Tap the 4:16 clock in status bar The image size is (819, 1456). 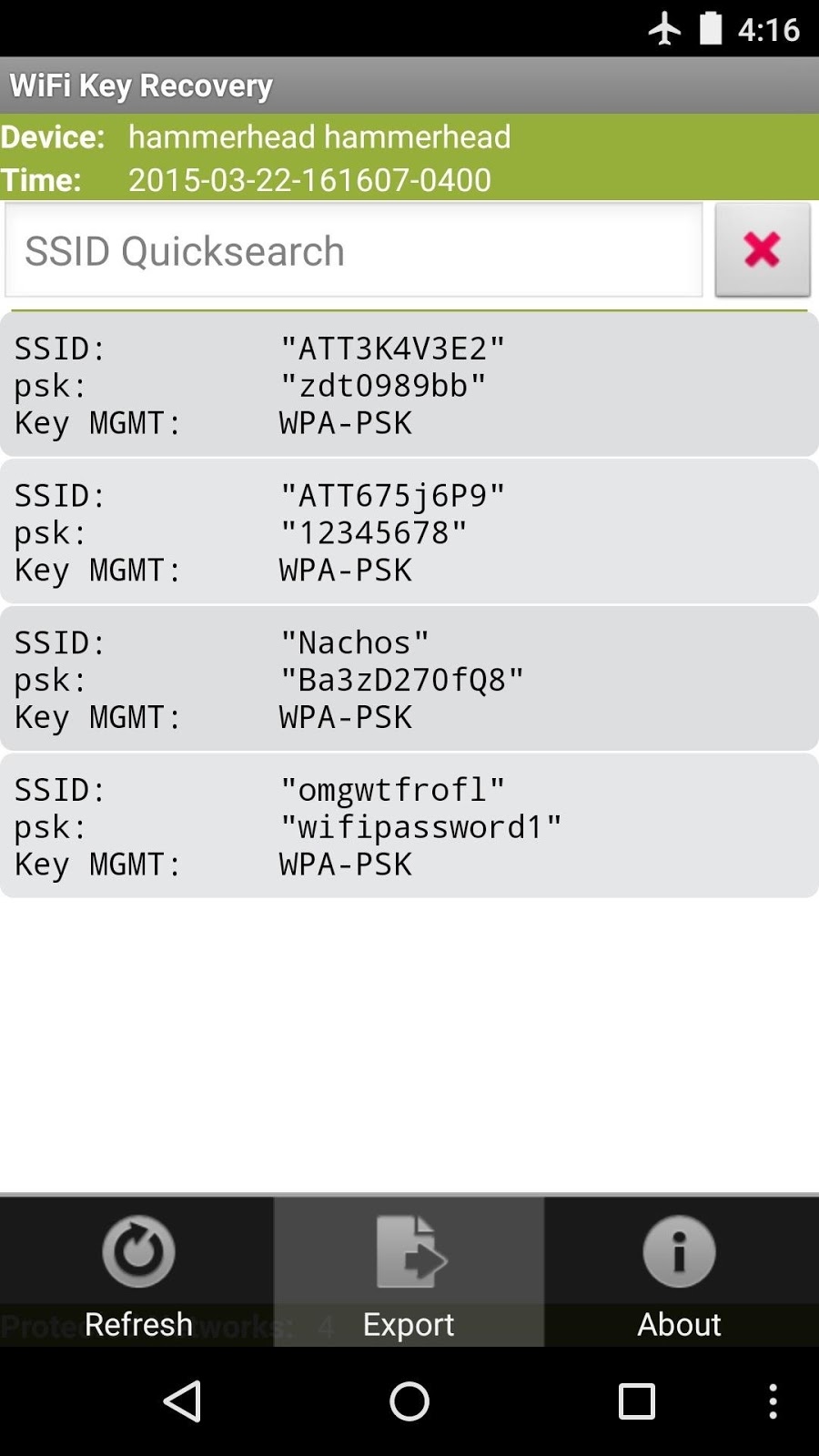(769, 30)
